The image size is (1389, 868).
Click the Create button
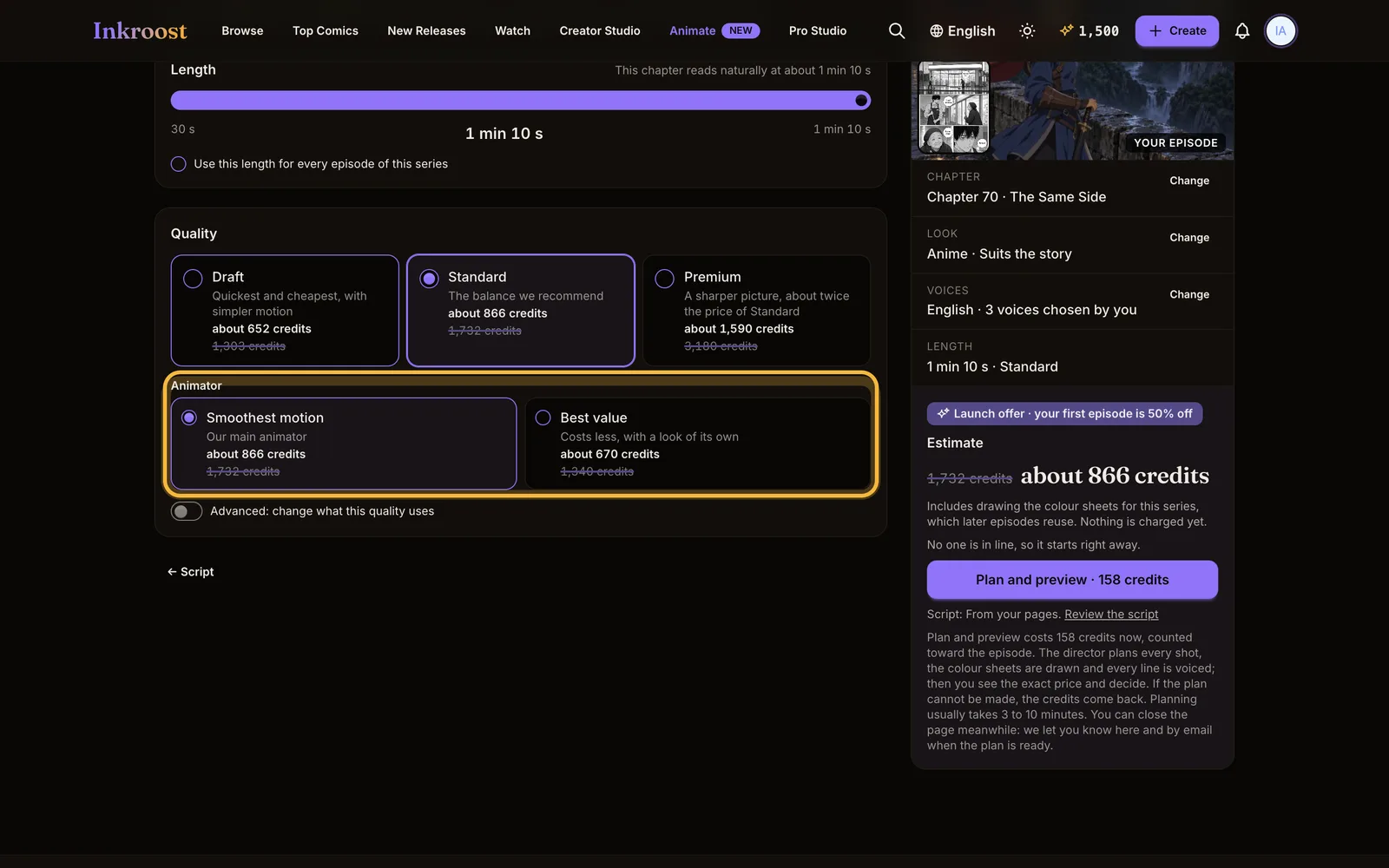1177,30
